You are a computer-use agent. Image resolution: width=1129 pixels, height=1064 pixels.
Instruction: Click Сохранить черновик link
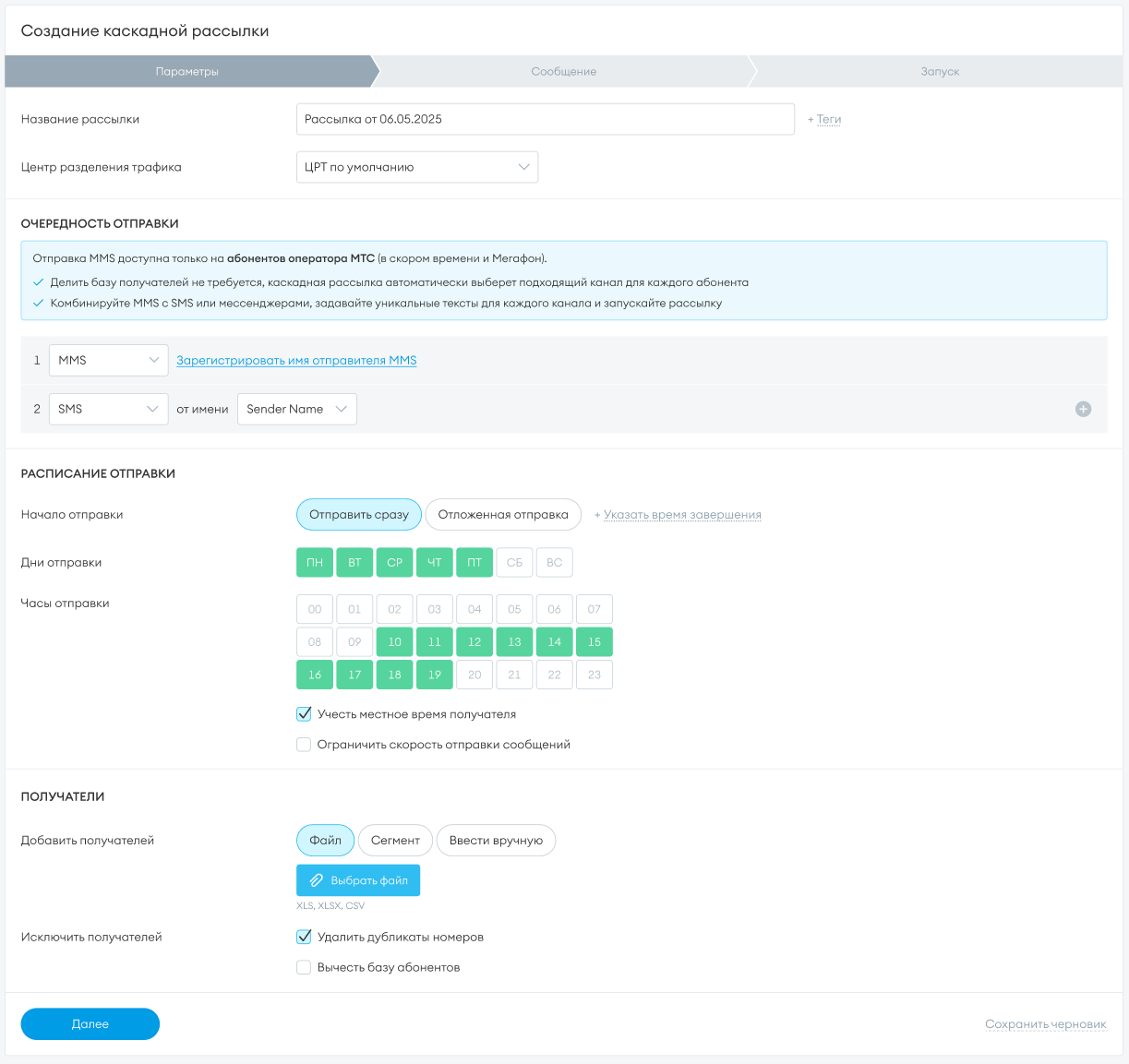pyautogui.click(x=1045, y=1023)
